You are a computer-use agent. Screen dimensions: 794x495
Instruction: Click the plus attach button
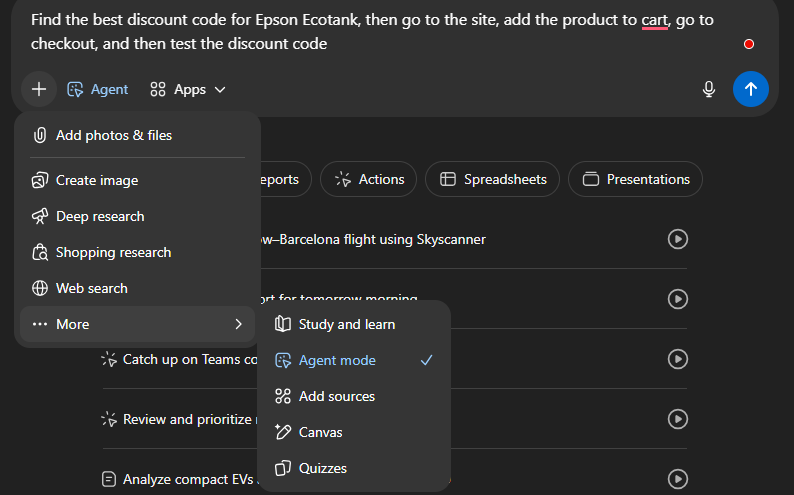click(x=39, y=90)
